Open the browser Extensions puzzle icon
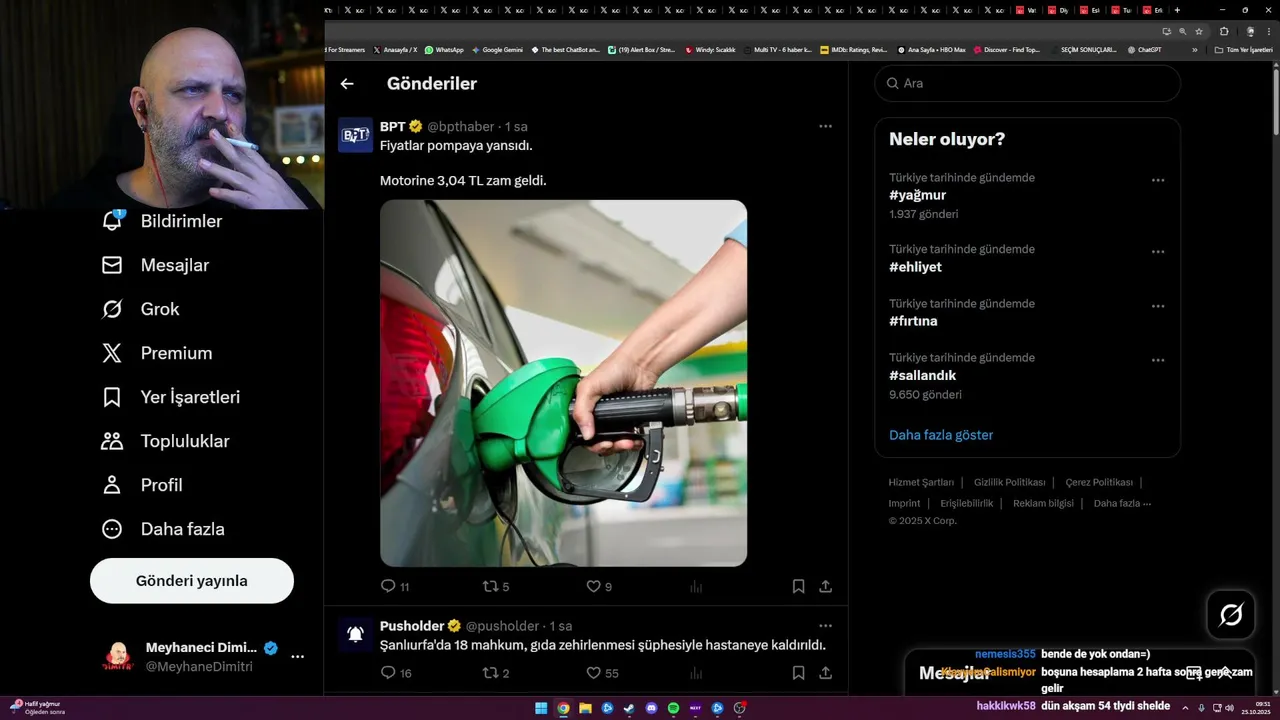The image size is (1280, 720). coord(1224,31)
